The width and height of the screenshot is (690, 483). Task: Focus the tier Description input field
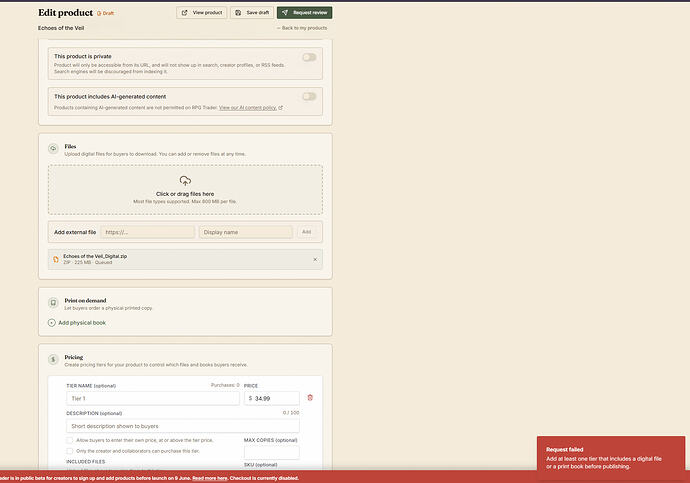[183, 426]
